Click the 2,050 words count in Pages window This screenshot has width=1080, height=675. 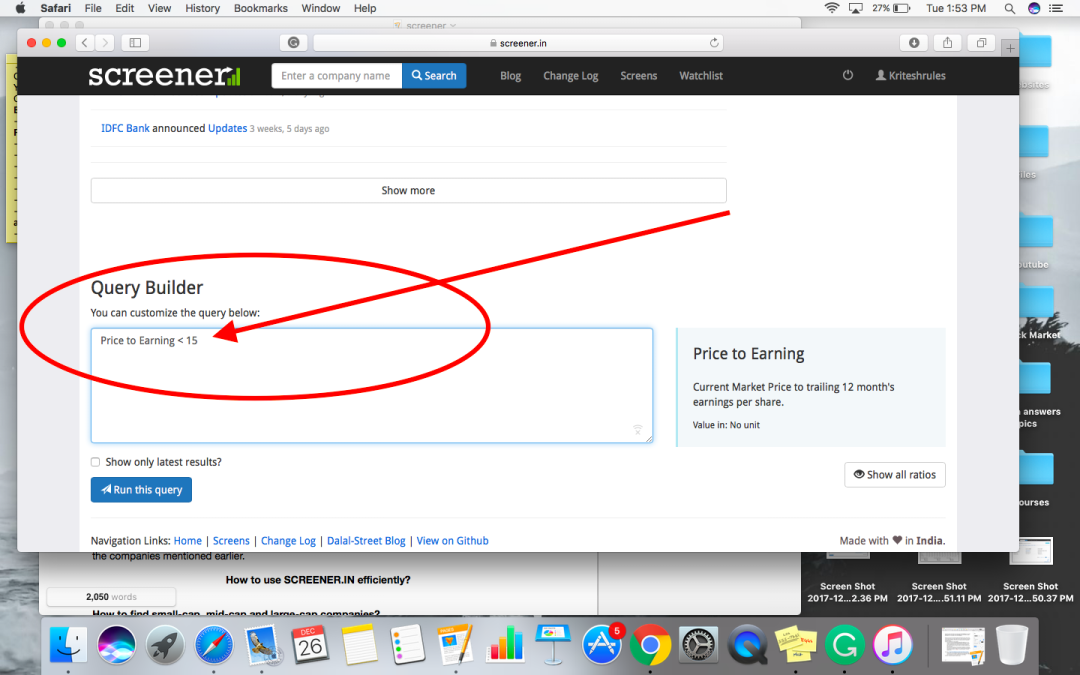tap(111, 596)
